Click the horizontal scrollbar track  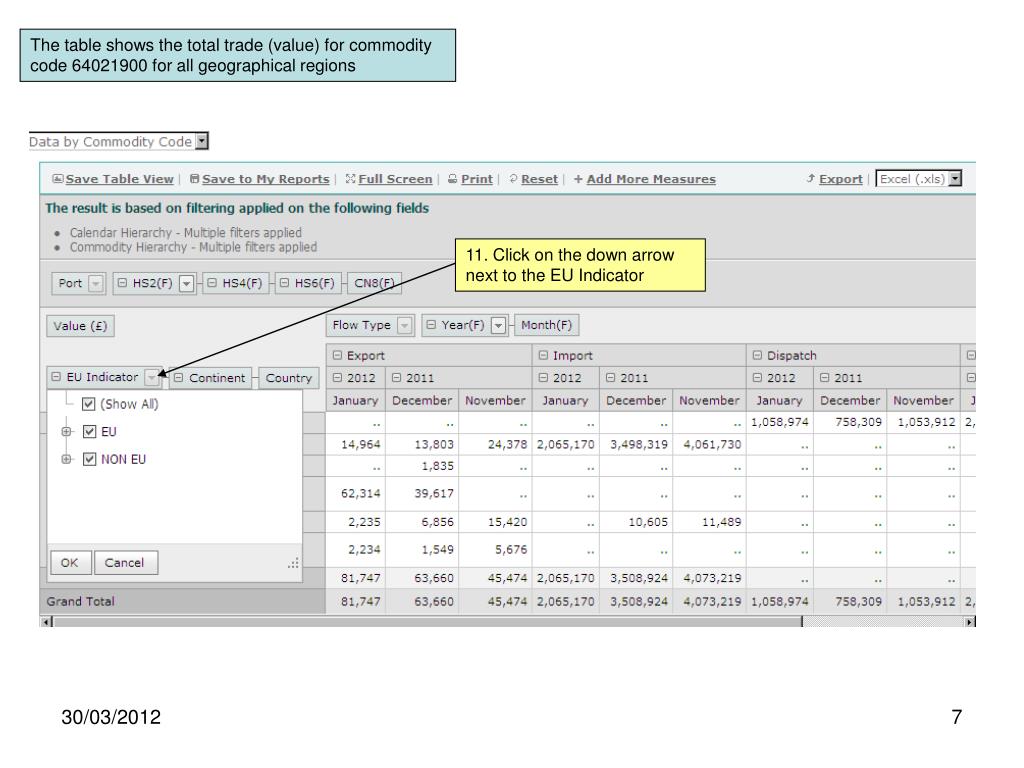click(x=884, y=622)
